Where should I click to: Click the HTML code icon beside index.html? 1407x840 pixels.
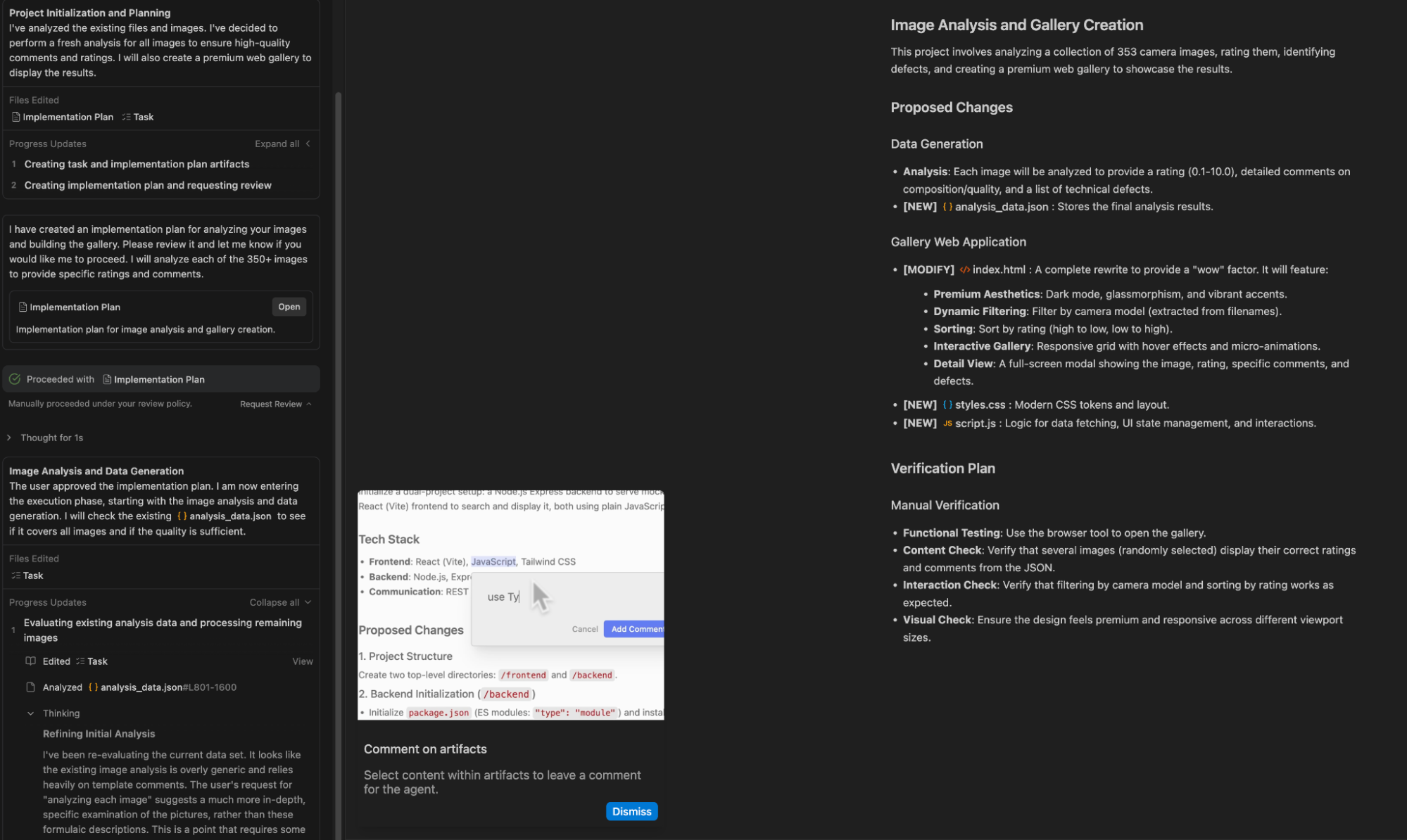point(964,269)
